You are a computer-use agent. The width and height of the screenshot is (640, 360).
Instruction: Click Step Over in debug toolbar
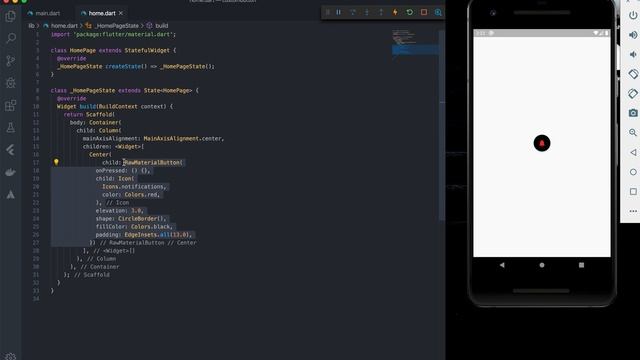(x=353, y=12)
